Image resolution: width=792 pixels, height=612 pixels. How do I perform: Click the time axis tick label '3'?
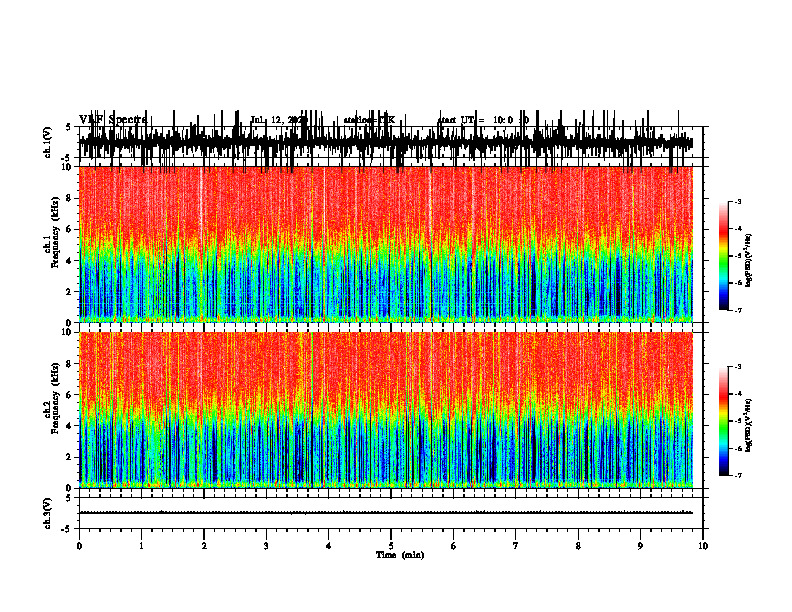coord(266,546)
